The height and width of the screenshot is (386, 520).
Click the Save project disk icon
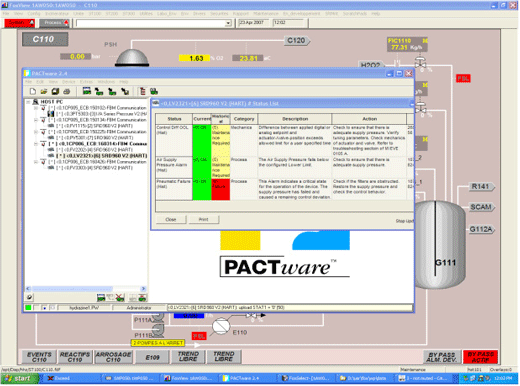point(55,91)
